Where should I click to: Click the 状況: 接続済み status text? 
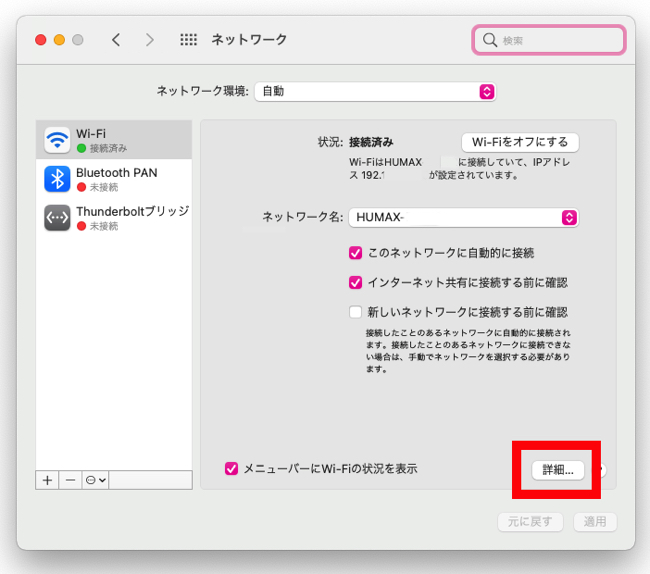(355, 142)
